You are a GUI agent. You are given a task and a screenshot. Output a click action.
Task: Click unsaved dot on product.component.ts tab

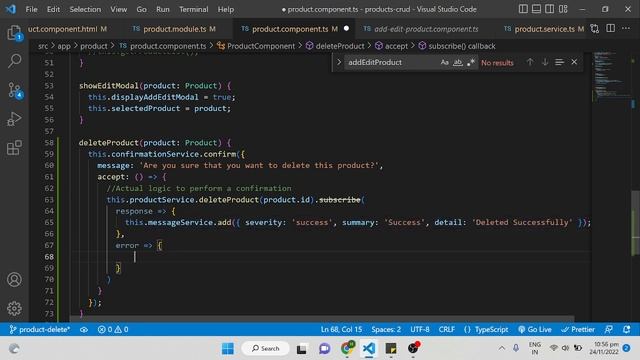346,29
